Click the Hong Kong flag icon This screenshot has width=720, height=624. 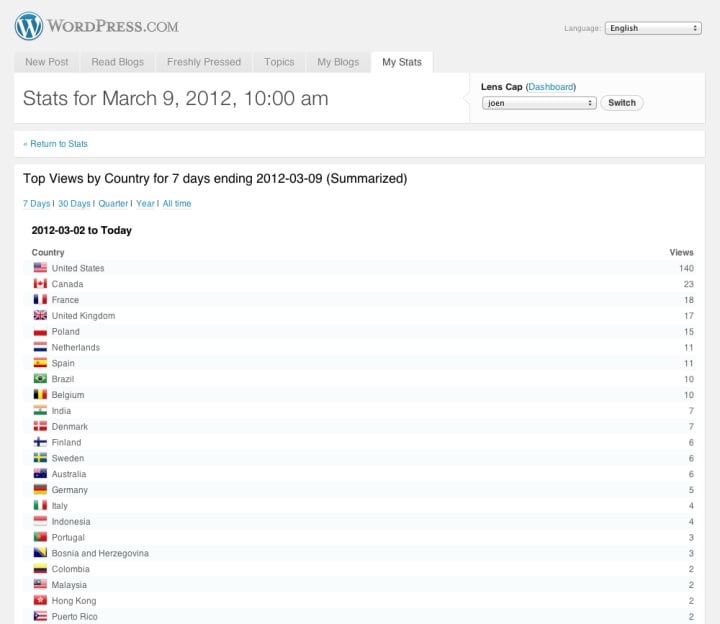[40, 601]
